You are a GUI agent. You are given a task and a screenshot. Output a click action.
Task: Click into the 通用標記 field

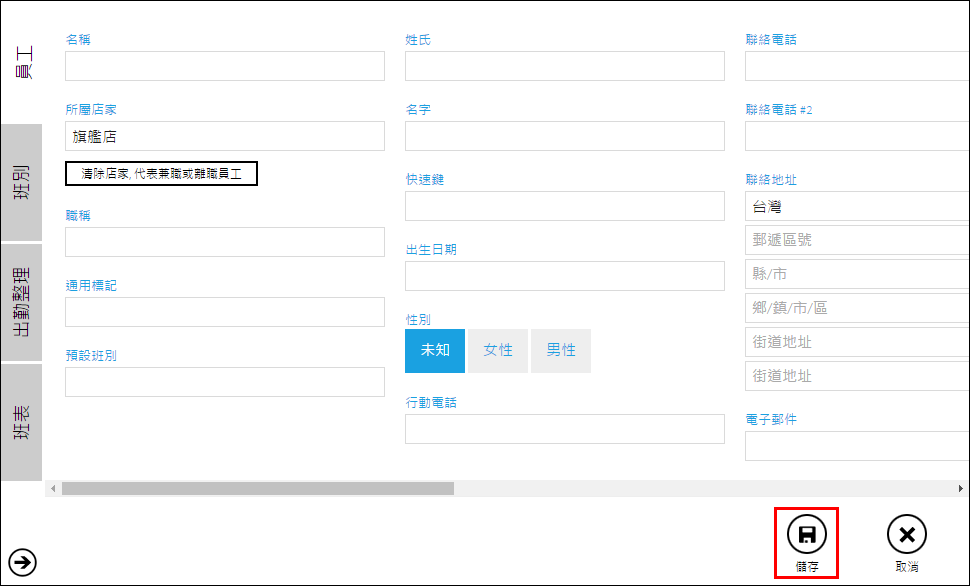click(225, 312)
